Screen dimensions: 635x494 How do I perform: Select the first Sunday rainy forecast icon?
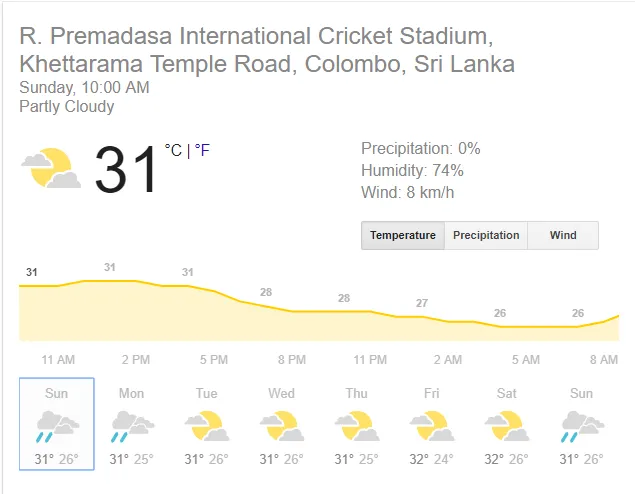pyautogui.click(x=57, y=426)
